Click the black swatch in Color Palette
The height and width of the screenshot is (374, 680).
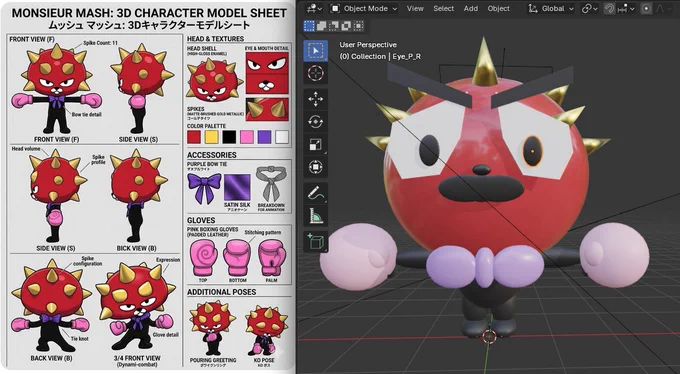tap(229, 137)
